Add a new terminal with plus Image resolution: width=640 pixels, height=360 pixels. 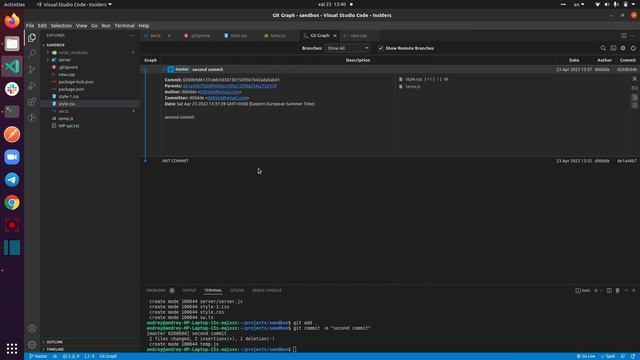tap(596, 291)
